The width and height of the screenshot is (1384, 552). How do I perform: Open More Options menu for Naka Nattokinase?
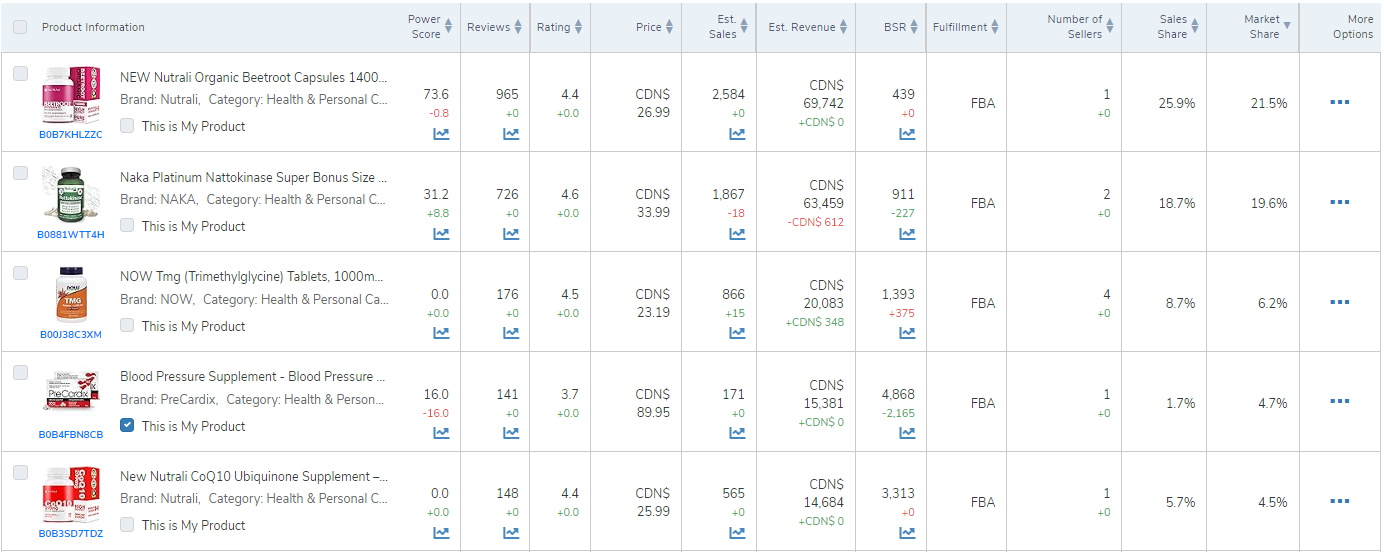pyautogui.click(x=1340, y=203)
